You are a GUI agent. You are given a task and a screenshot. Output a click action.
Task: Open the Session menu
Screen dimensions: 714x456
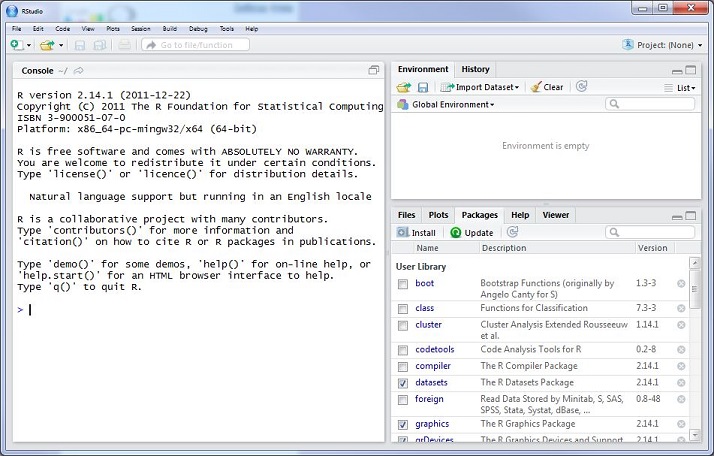tap(141, 29)
